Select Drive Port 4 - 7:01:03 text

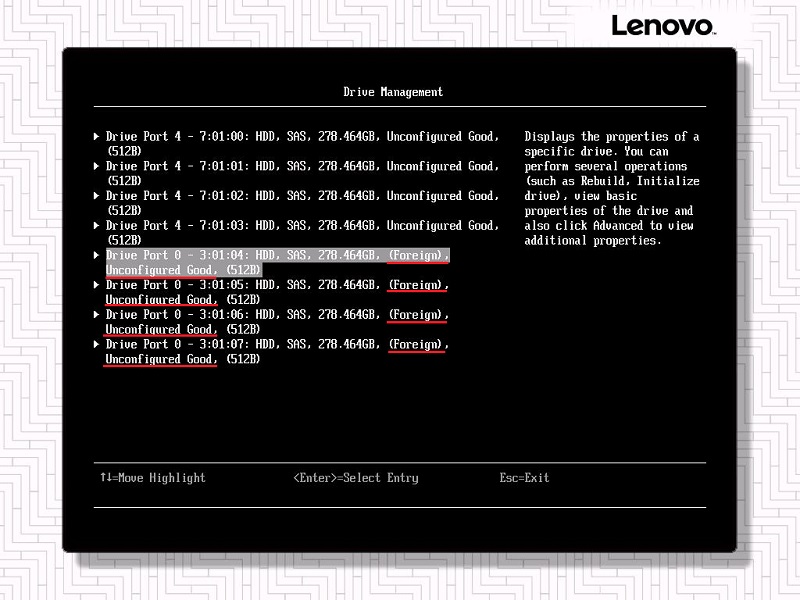click(x=300, y=226)
